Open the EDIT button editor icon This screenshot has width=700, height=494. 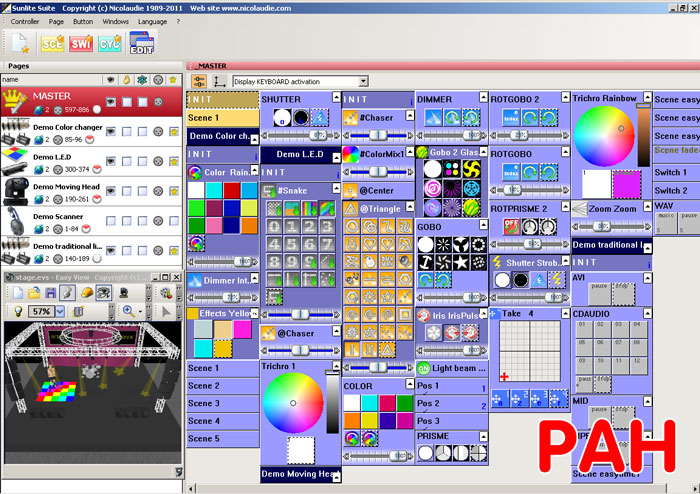click(x=142, y=43)
